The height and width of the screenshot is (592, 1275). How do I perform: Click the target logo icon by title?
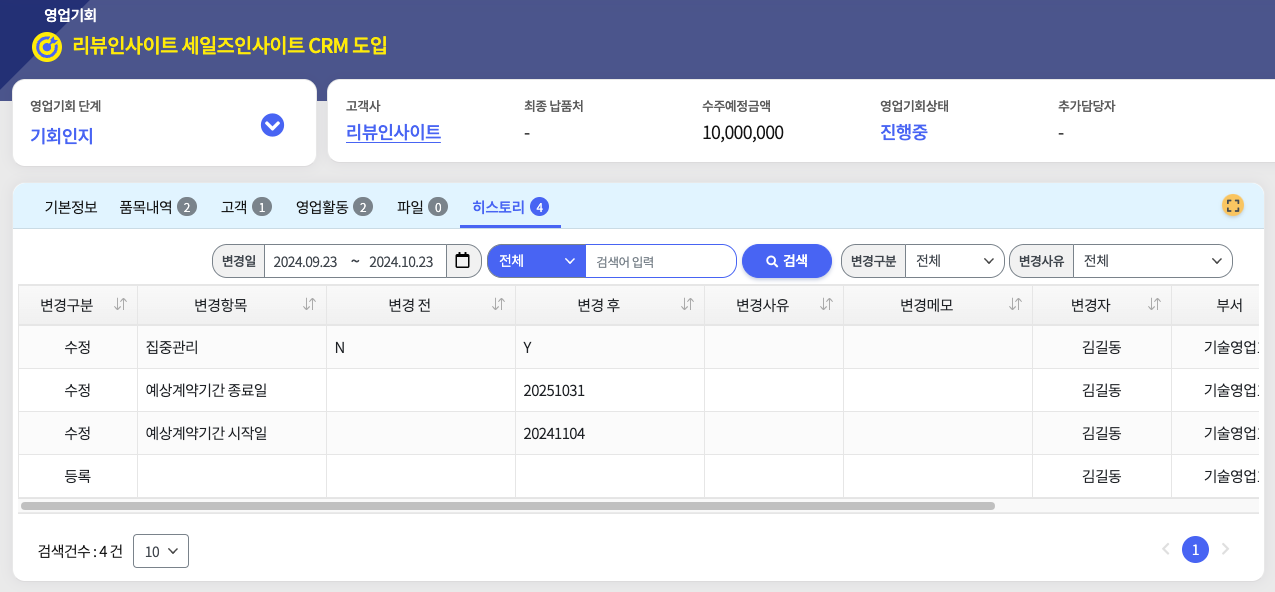pos(47,46)
